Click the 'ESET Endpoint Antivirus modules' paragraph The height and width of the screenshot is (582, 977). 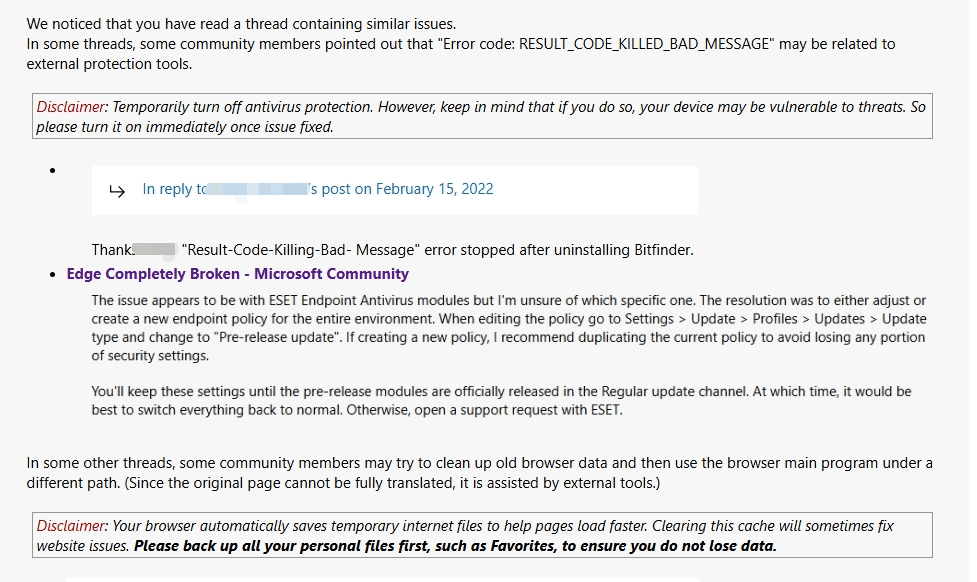[508, 328]
